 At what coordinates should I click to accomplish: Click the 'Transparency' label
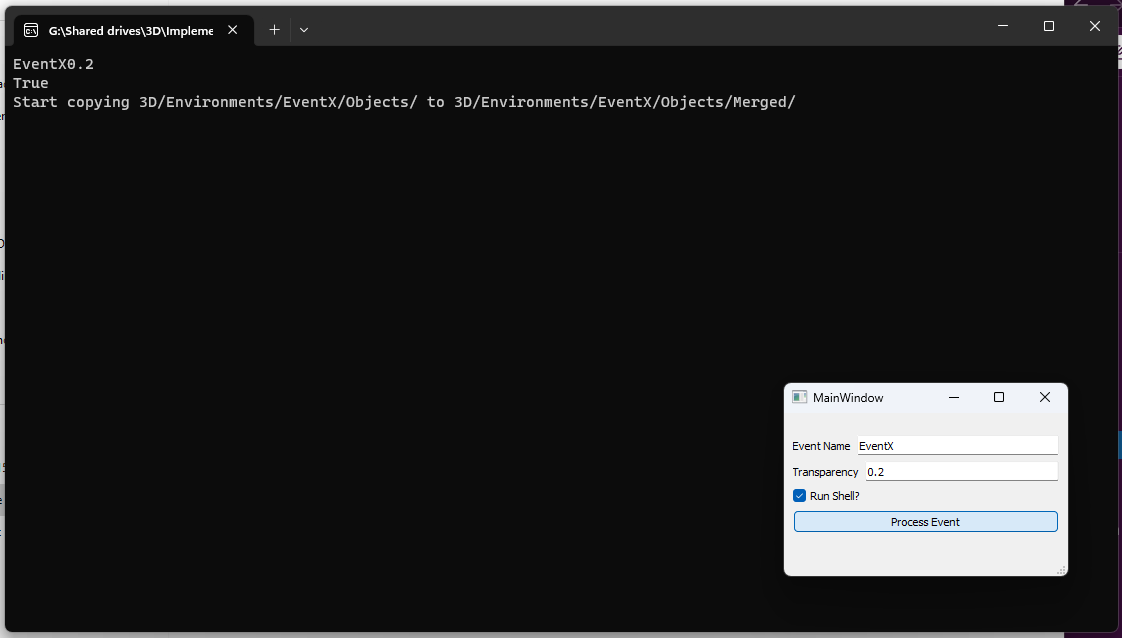[x=825, y=472]
